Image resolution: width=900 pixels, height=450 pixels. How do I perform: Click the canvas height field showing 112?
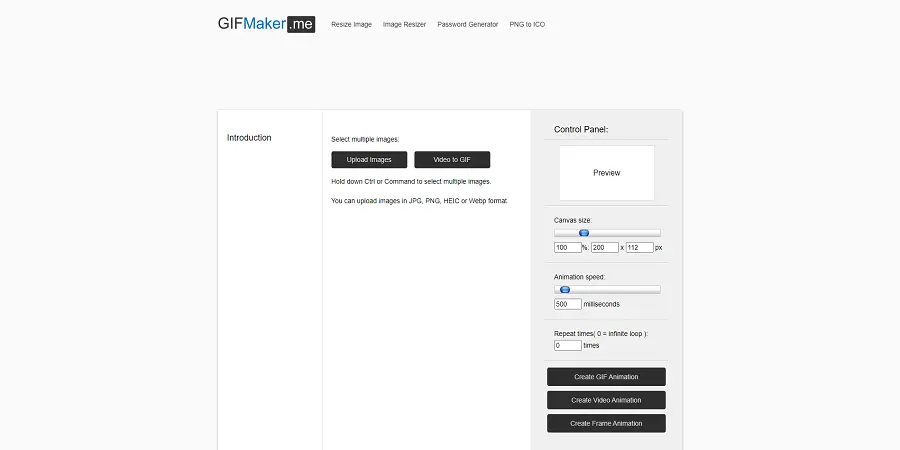point(639,247)
